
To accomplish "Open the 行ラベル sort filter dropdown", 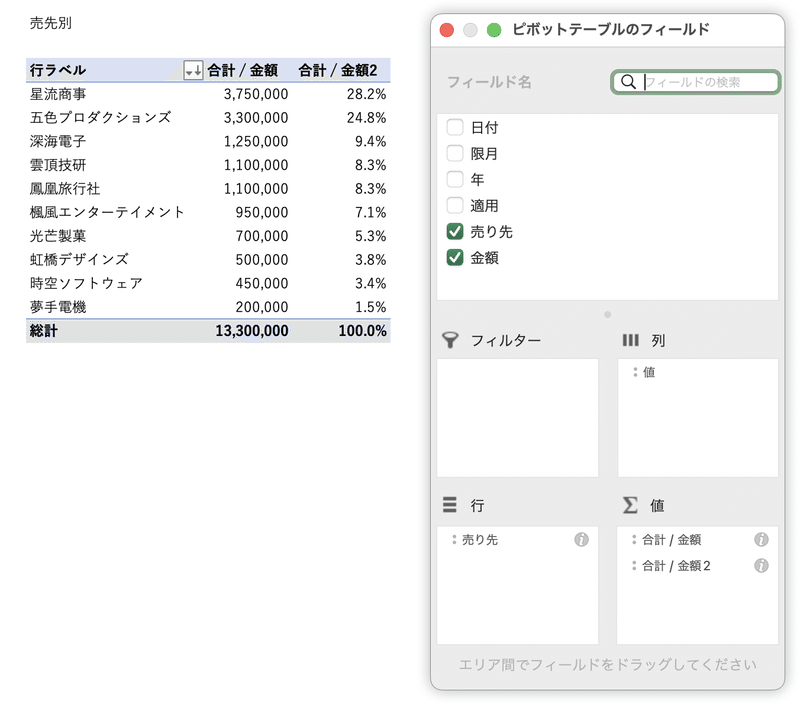I will (x=193, y=70).
